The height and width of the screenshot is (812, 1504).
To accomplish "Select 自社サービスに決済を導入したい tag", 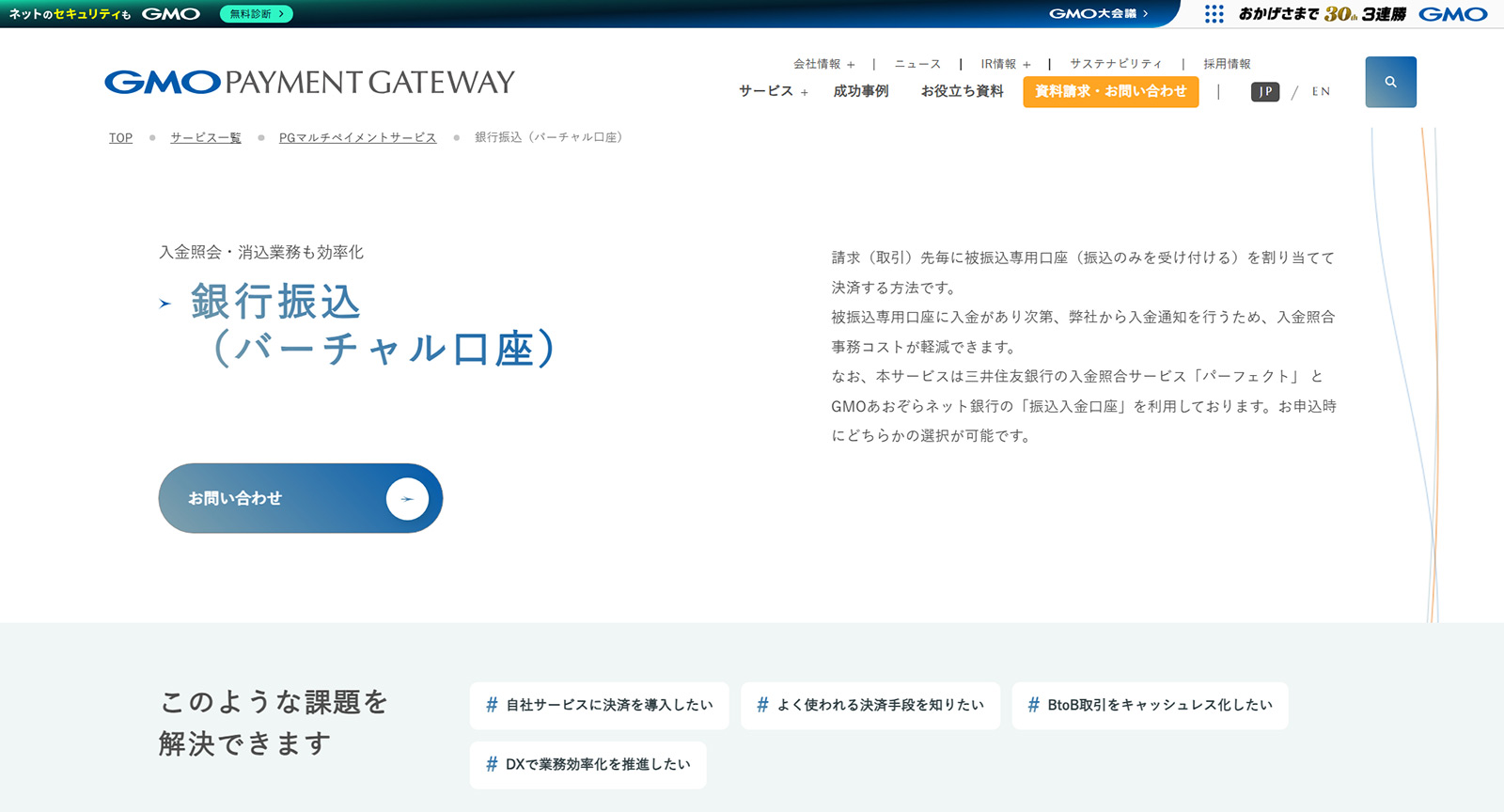I will [x=600, y=706].
